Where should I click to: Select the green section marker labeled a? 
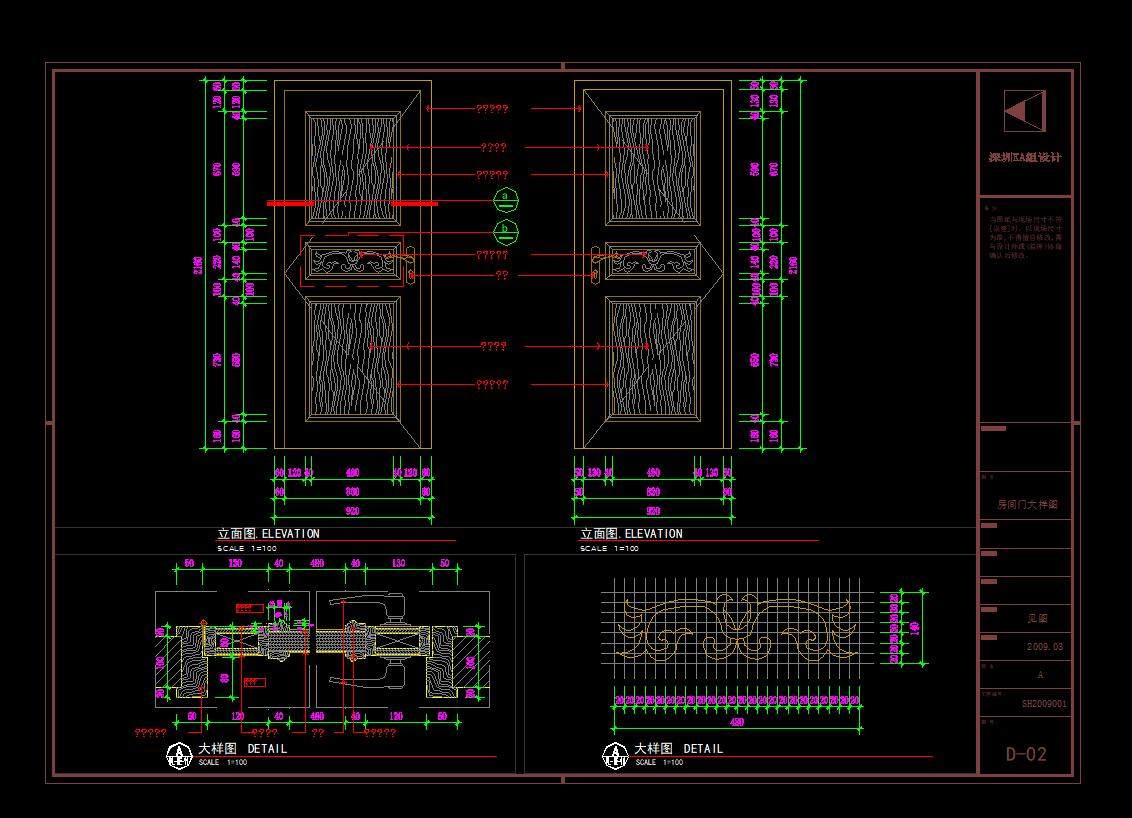point(506,197)
